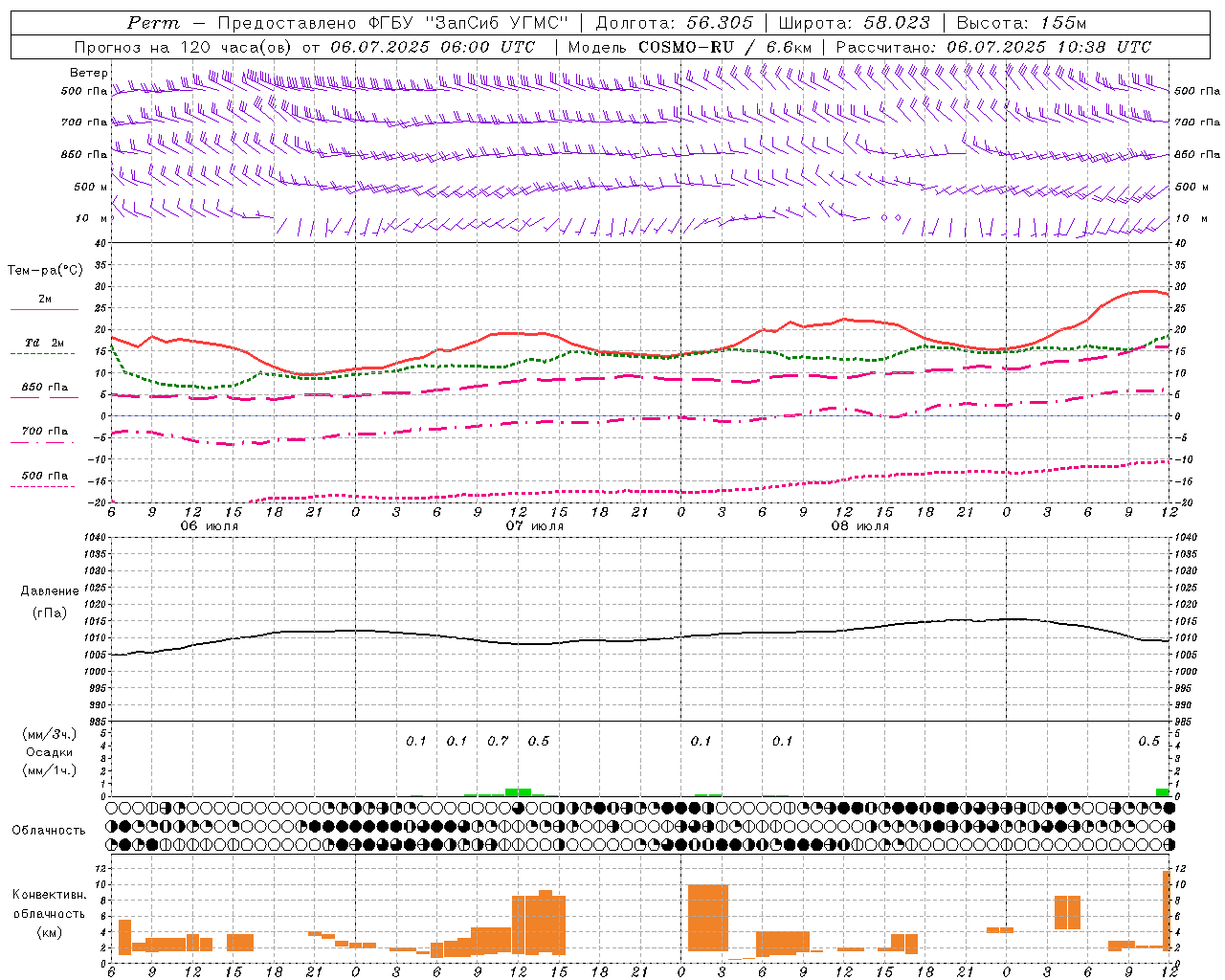Click the tallest orange convective bar reaching 12 km
The image size is (1225, 980).
[x=1167, y=910]
